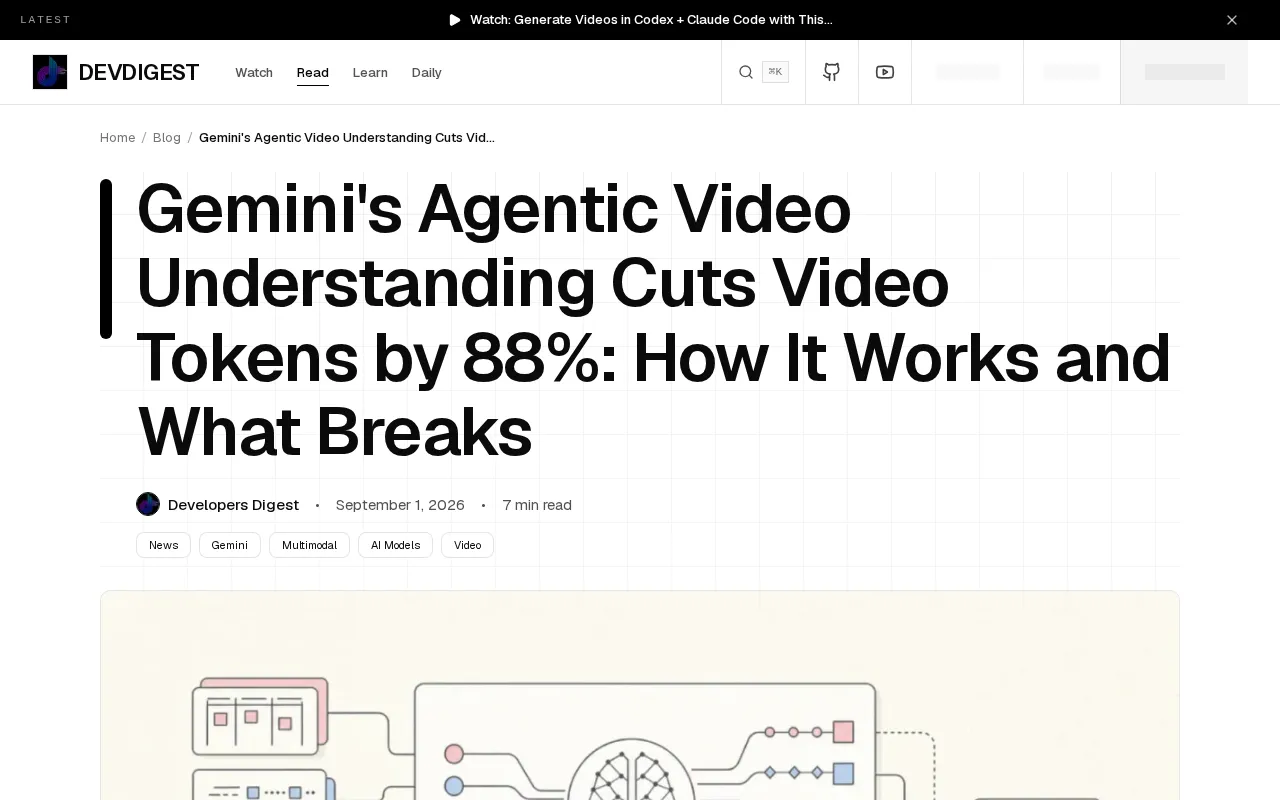Image resolution: width=1280 pixels, height=800 pixels.
Task: Go to the Read nav section
Action: point(313,72)
